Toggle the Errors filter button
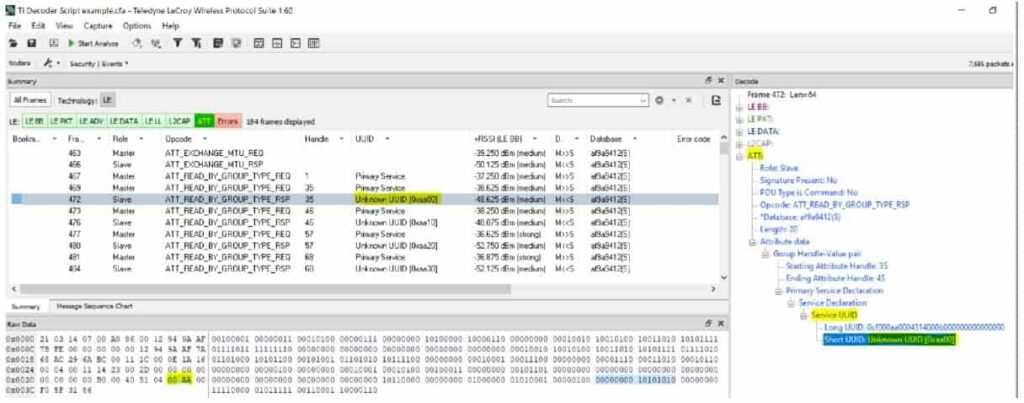The width and height of the screenshot is (1024, 403). coord(226,120)
